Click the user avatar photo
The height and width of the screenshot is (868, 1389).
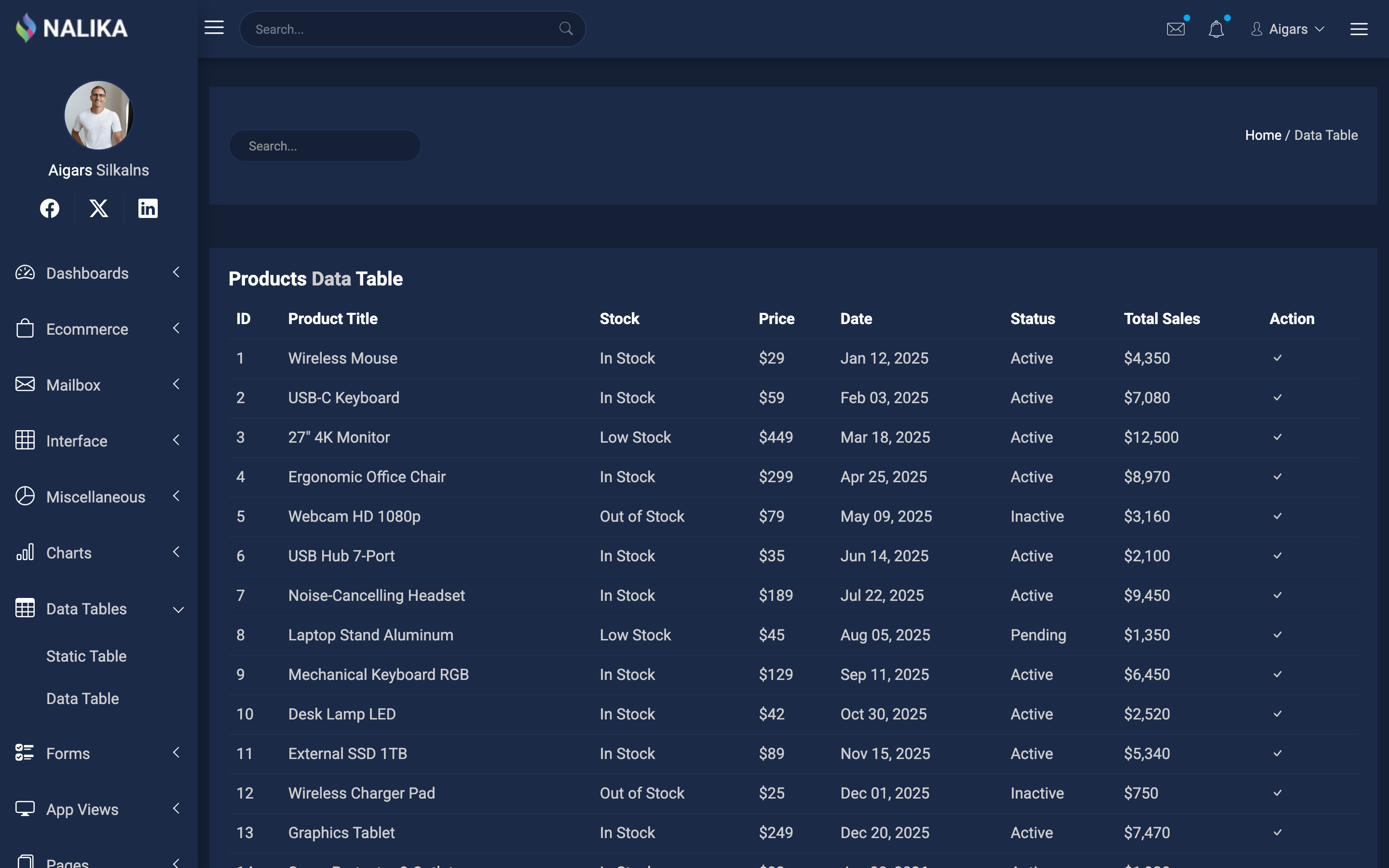[99, 115]
